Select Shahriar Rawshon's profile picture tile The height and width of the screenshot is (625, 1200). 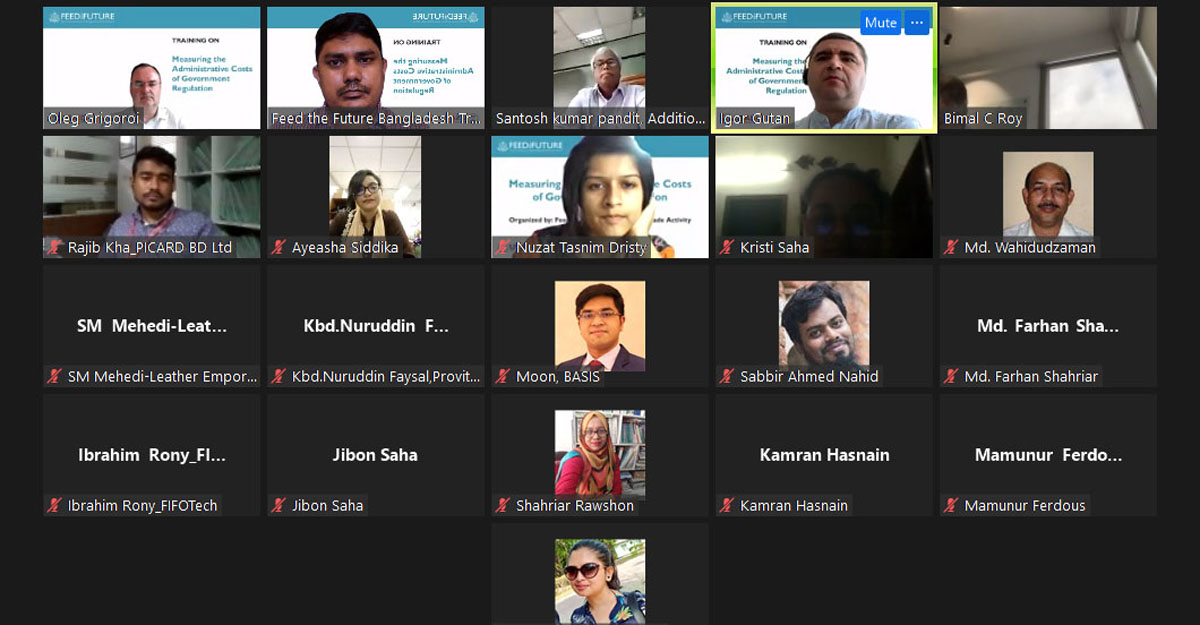[600, 455]
